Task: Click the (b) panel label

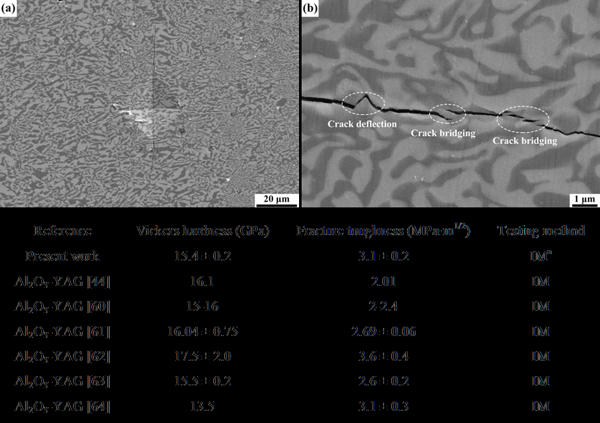Action: coord(311,9)
